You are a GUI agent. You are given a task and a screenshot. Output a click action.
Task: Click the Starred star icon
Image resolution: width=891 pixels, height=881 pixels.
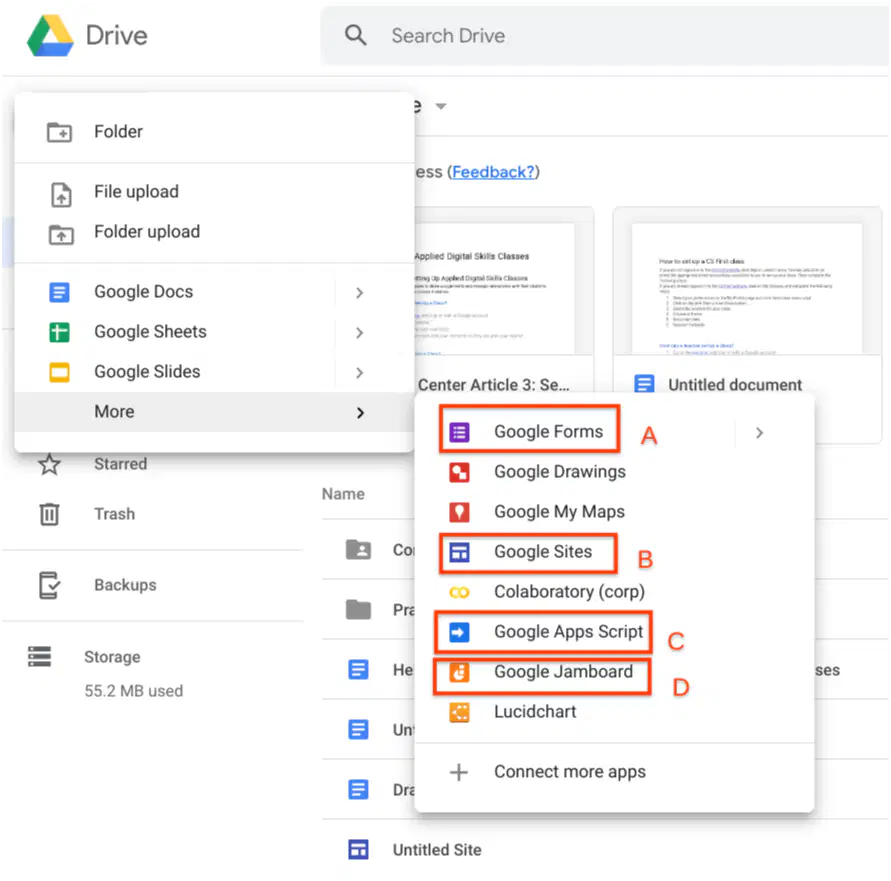coord(49,464)
